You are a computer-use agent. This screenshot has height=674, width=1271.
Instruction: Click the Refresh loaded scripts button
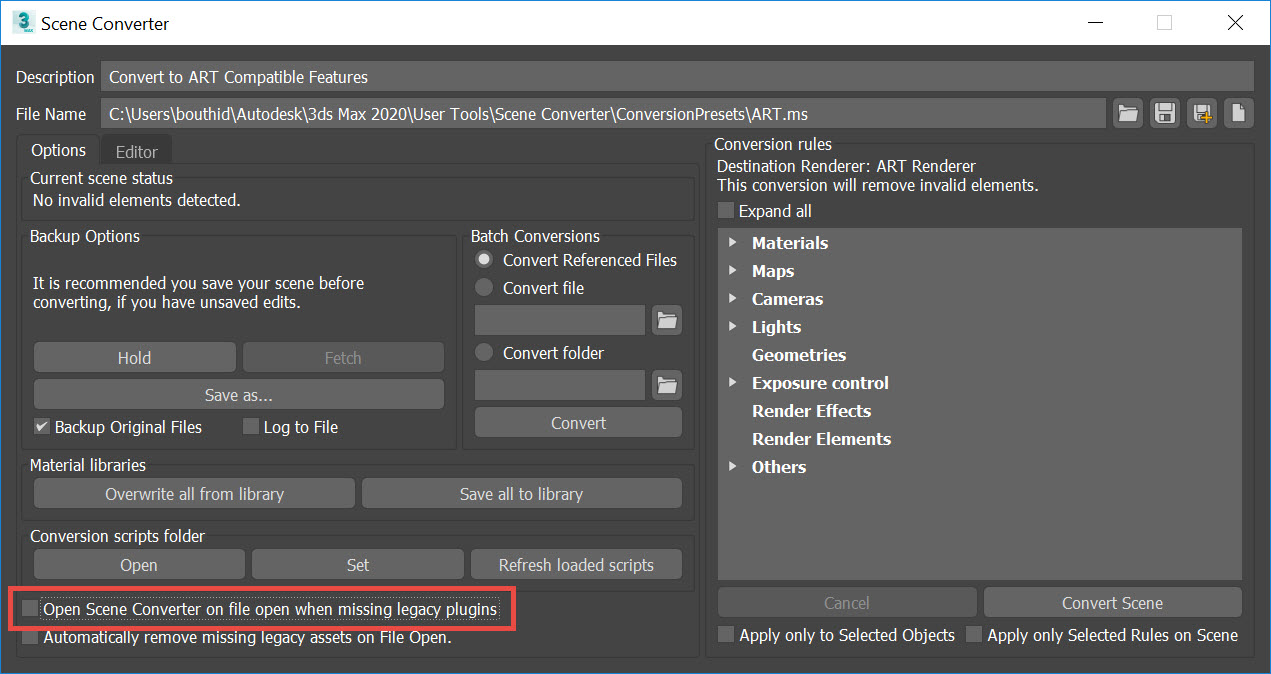576,565
